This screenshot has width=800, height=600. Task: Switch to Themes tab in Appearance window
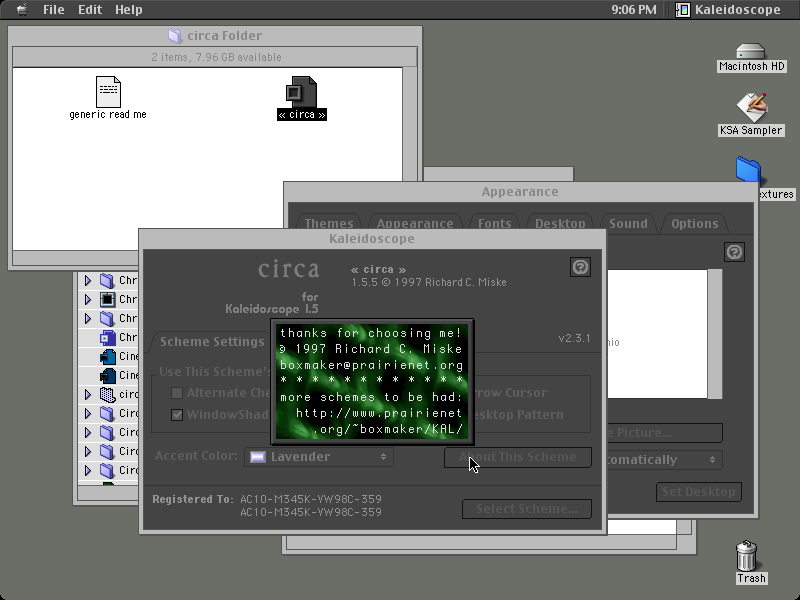tap(329, 223)
